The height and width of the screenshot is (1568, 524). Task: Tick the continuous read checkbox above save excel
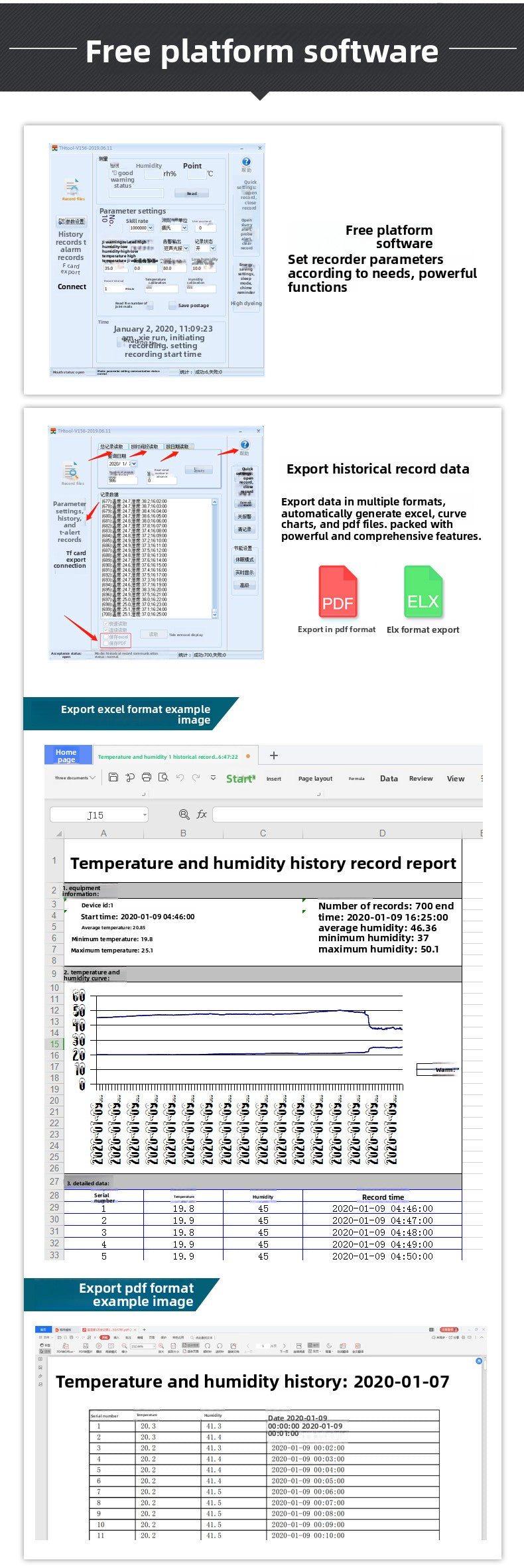[x=105, y=630]
